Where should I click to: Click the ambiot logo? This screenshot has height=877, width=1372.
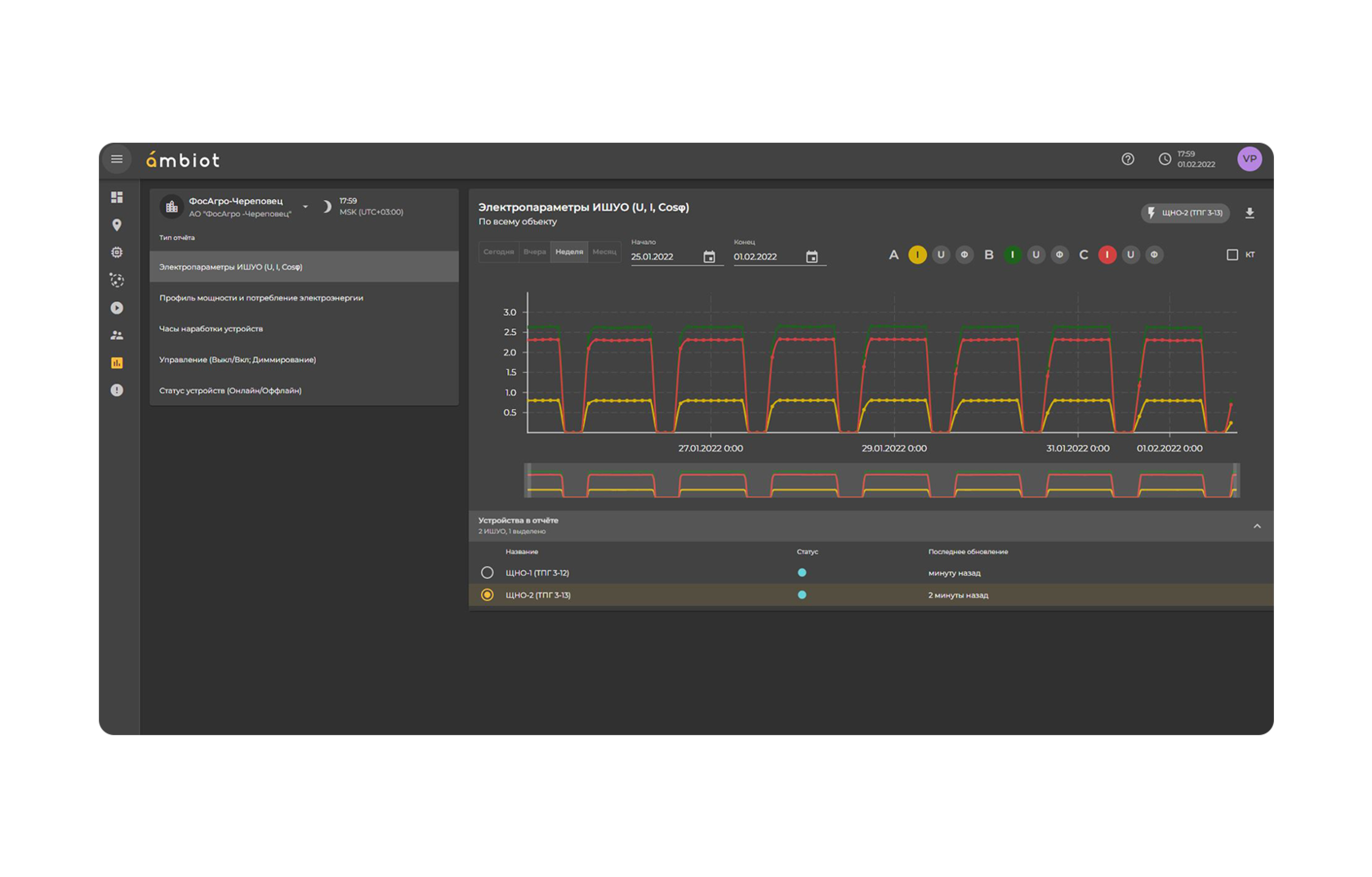point(183,160)
